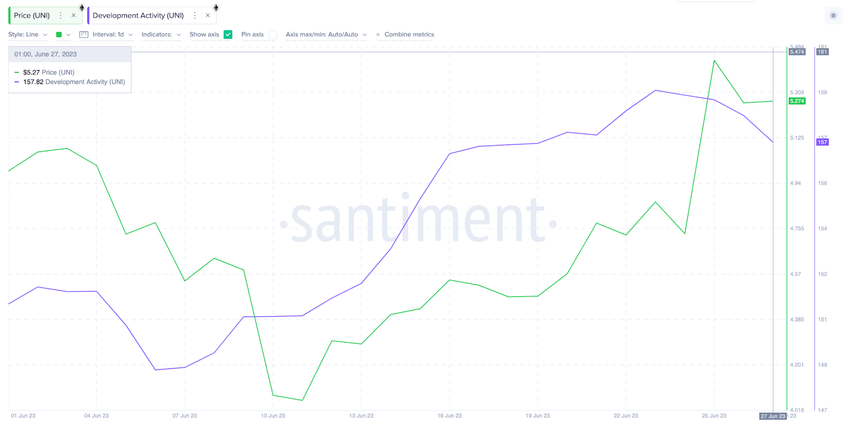Click the 4.201 price axis value
Screen dimensions: 850x426
pyautogui.click(x=797, y=365)
